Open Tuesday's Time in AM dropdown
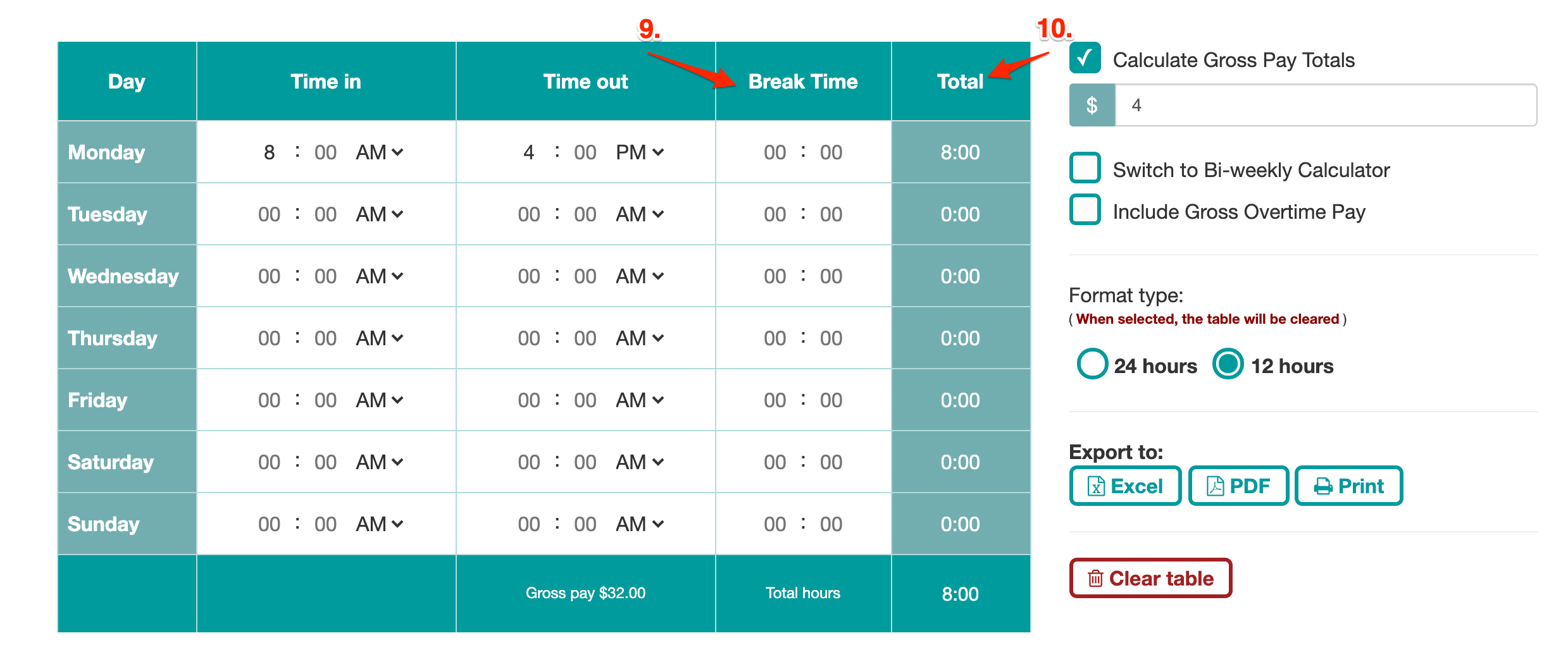This screenshot has height=669, width=1568. 378,214
